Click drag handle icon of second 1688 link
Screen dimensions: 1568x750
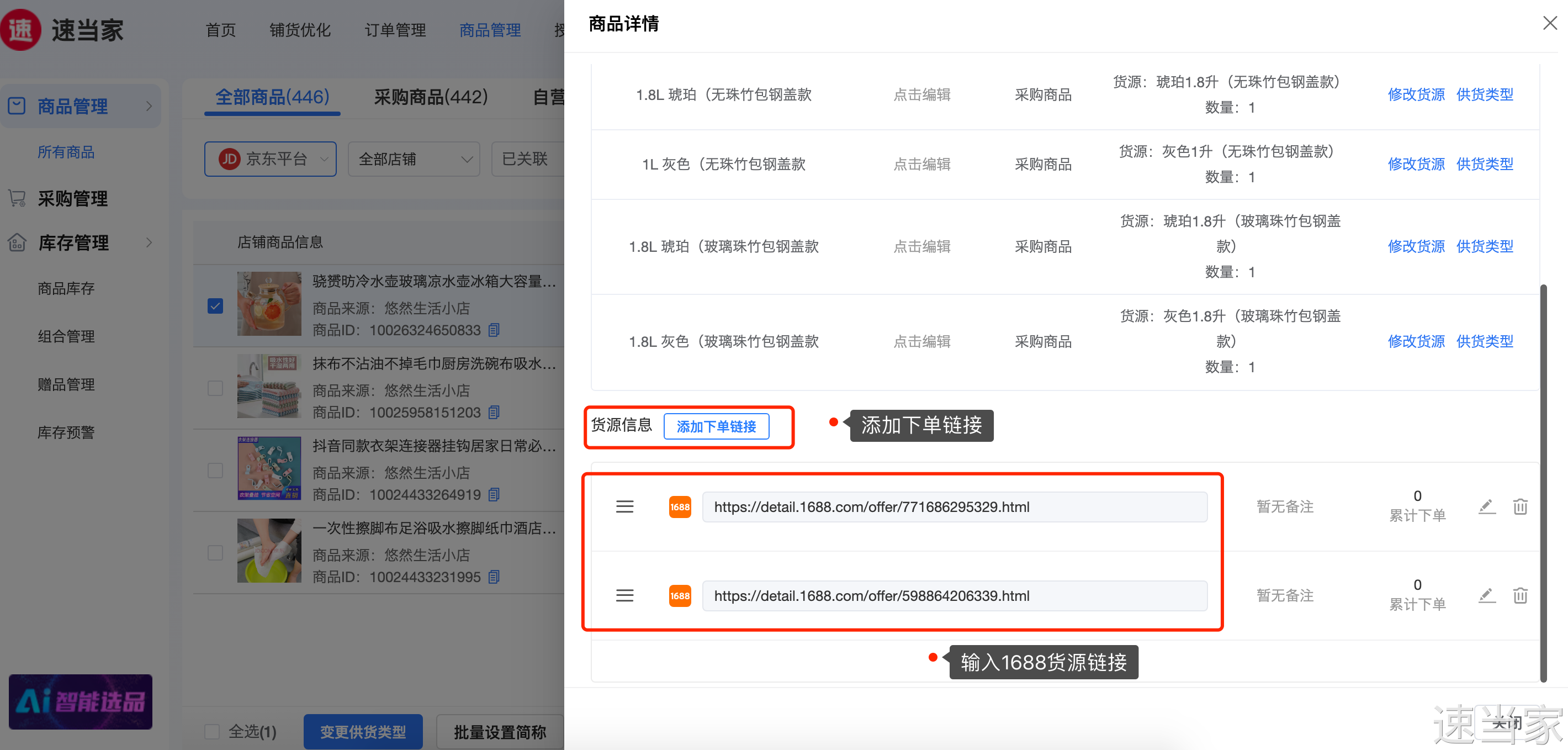click(x=624, y=595)
